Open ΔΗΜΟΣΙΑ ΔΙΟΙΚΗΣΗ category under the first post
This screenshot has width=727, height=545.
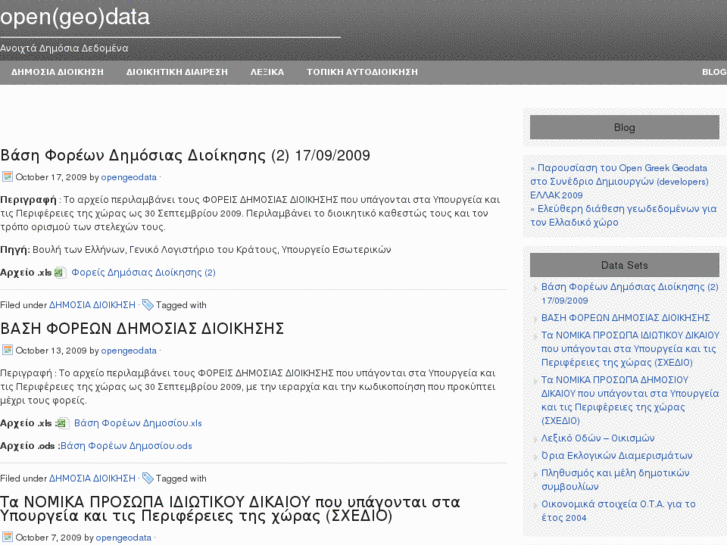pyautogui.click(x=92, y=305)
